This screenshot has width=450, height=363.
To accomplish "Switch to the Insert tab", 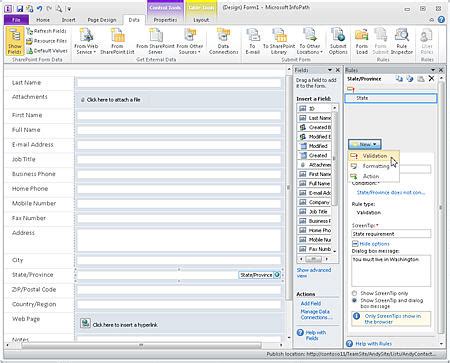I will click(69, 20).
